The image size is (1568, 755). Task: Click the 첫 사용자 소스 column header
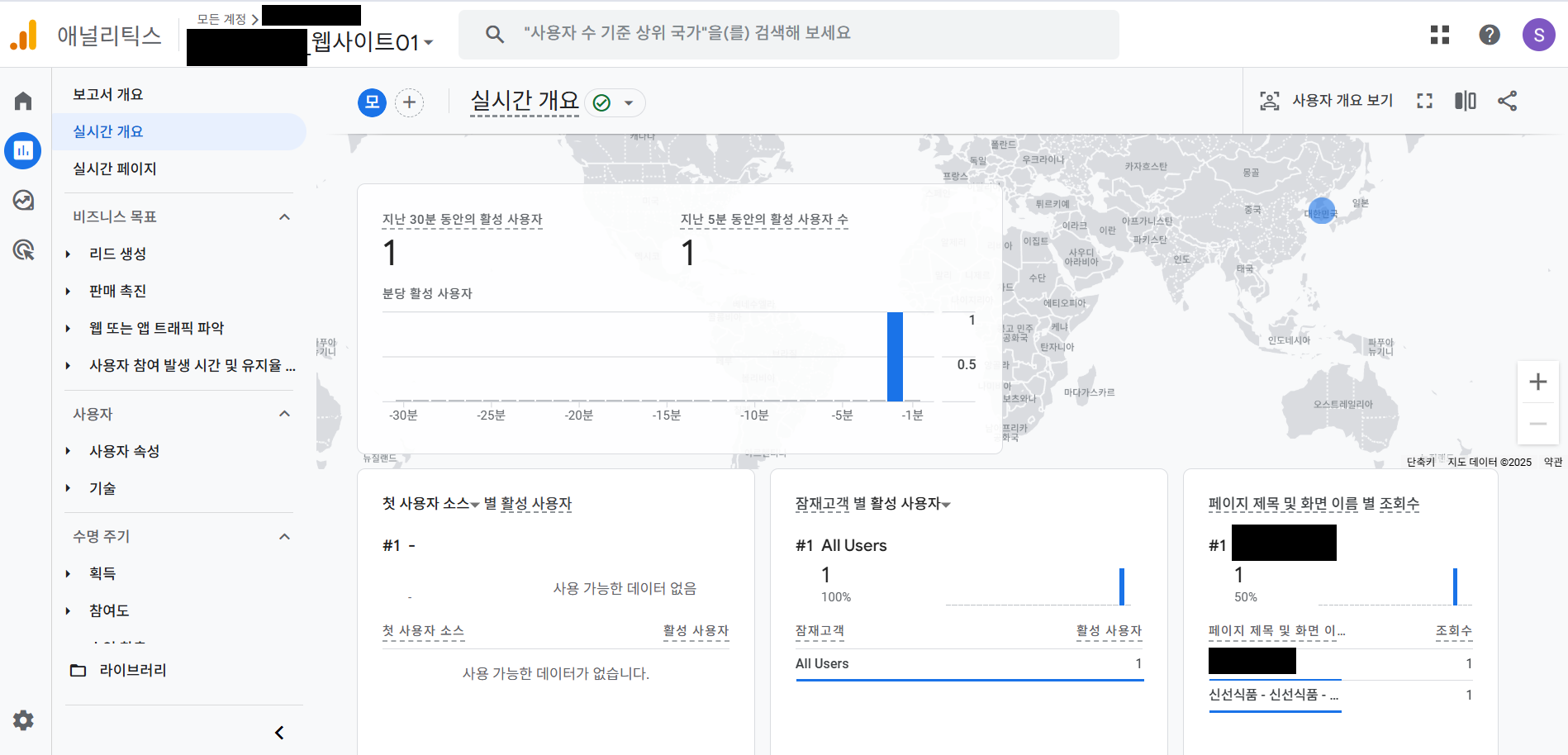[423, 631]
